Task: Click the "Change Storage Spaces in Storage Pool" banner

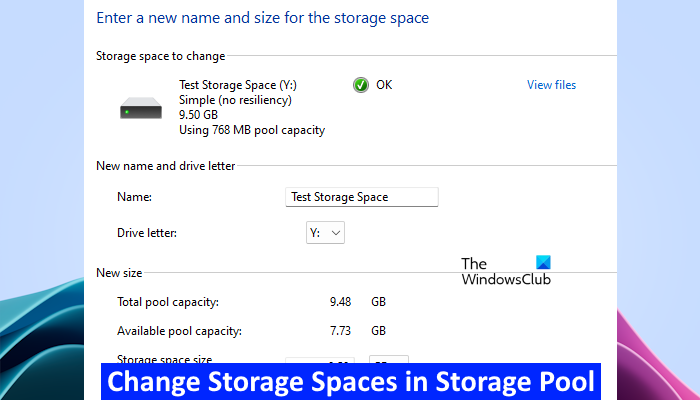Action: [350, 383]
